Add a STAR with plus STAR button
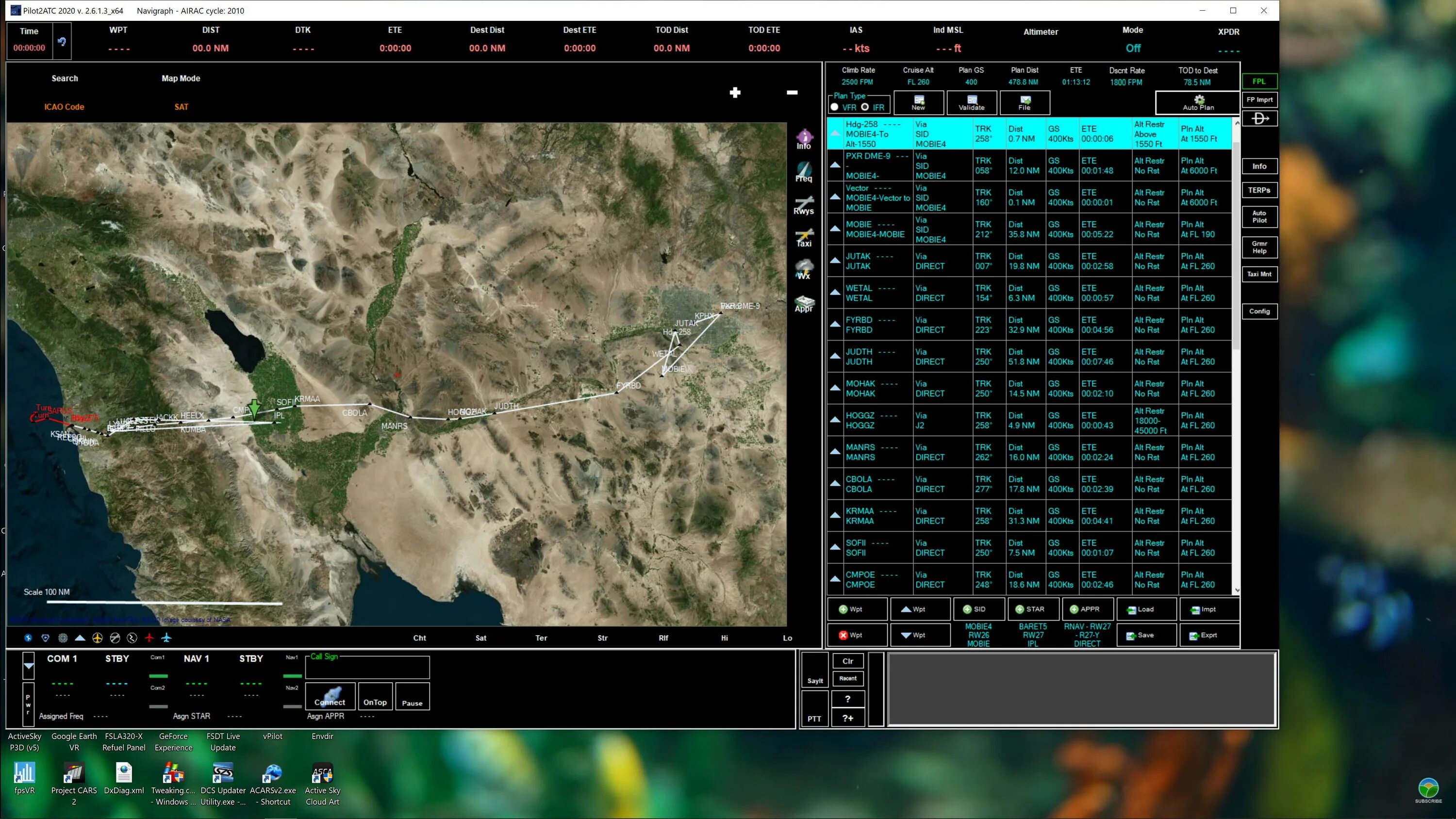 [x=1033, y=609]
